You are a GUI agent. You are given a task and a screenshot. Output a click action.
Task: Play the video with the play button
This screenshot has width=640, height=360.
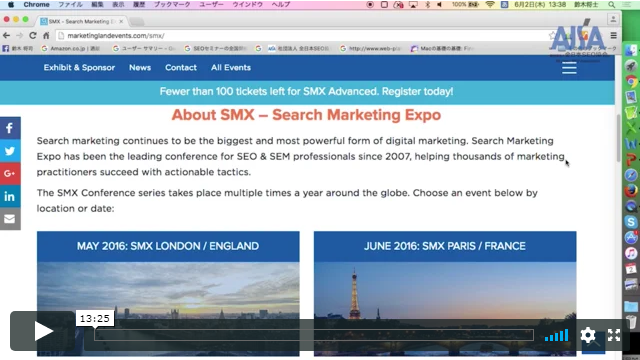click(43, 331)
